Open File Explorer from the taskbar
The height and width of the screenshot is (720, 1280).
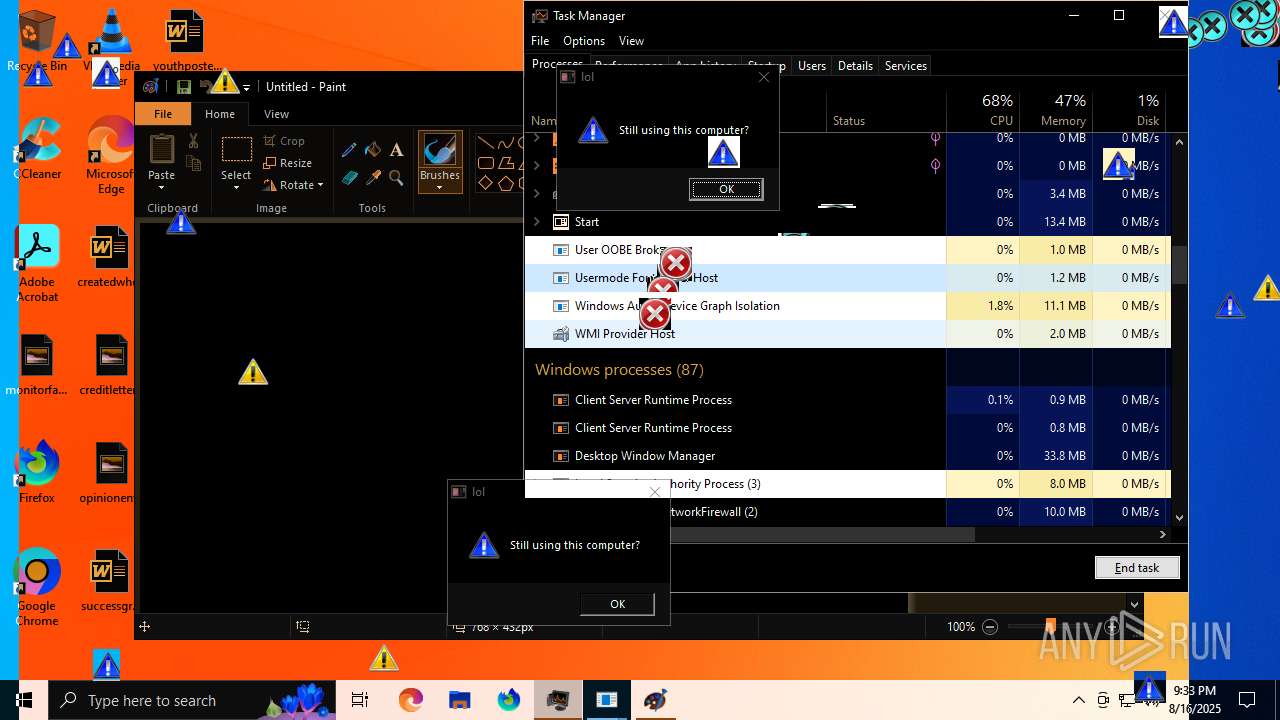[459, 700]
